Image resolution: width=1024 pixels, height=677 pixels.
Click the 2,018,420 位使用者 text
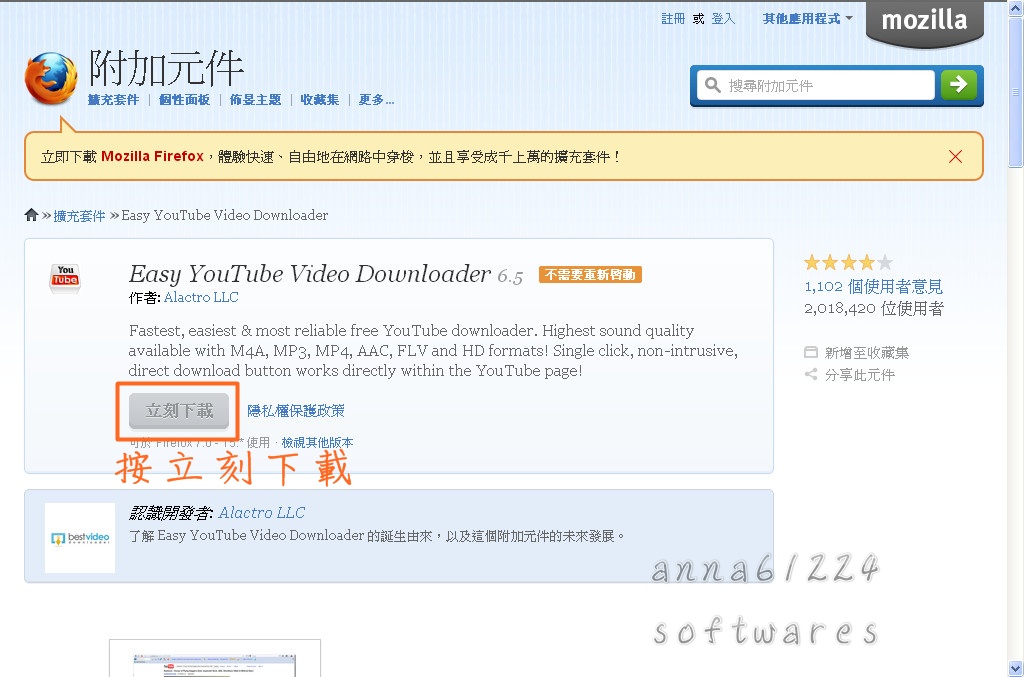point(873,308)
